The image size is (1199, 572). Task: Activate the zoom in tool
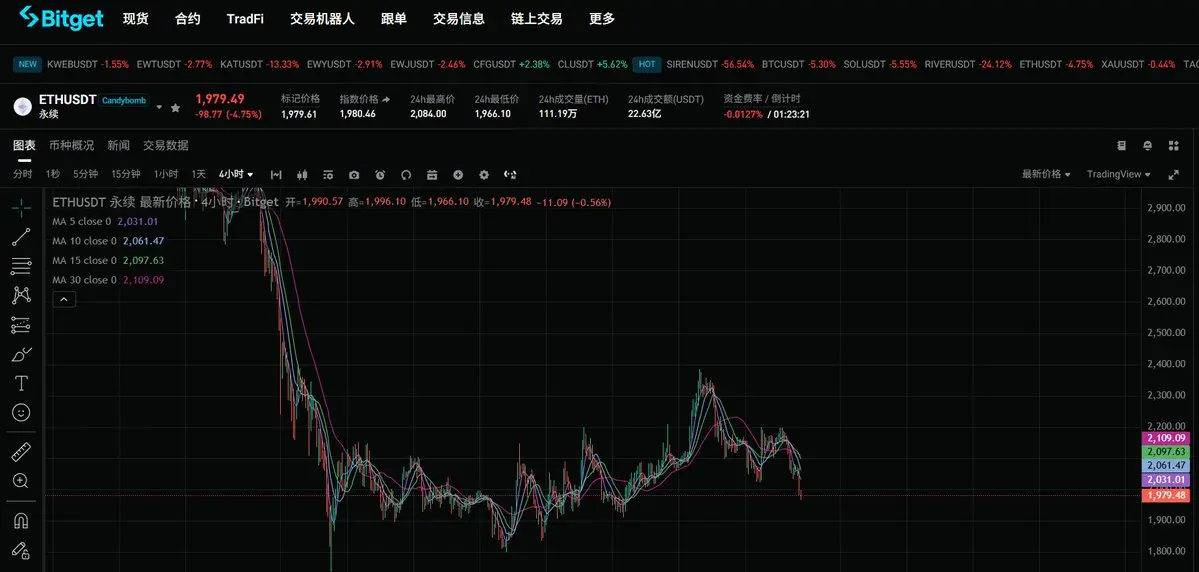[21, 481]
